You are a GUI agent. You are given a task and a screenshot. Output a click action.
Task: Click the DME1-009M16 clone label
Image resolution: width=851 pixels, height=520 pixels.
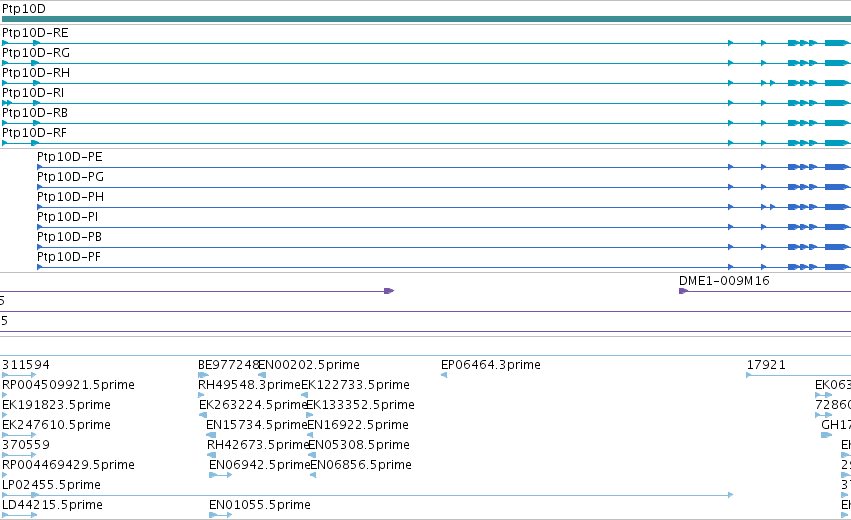tap(724, 281)
